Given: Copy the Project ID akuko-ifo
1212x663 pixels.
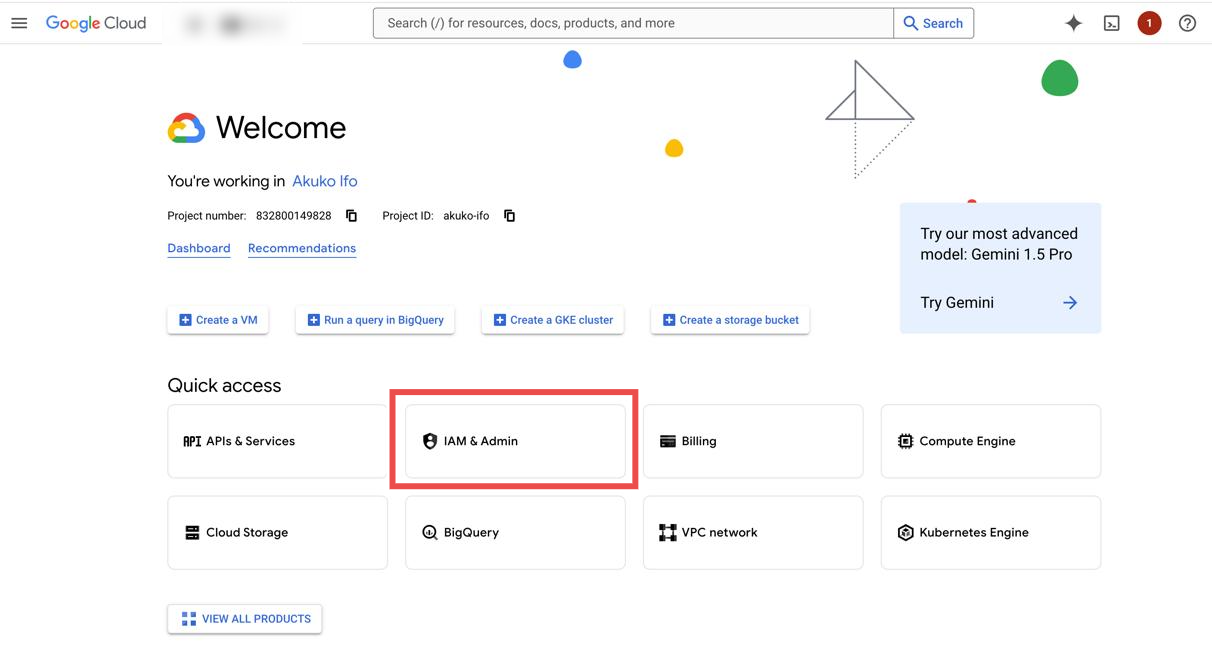Looking at the screenshot, I should point(509,215).
